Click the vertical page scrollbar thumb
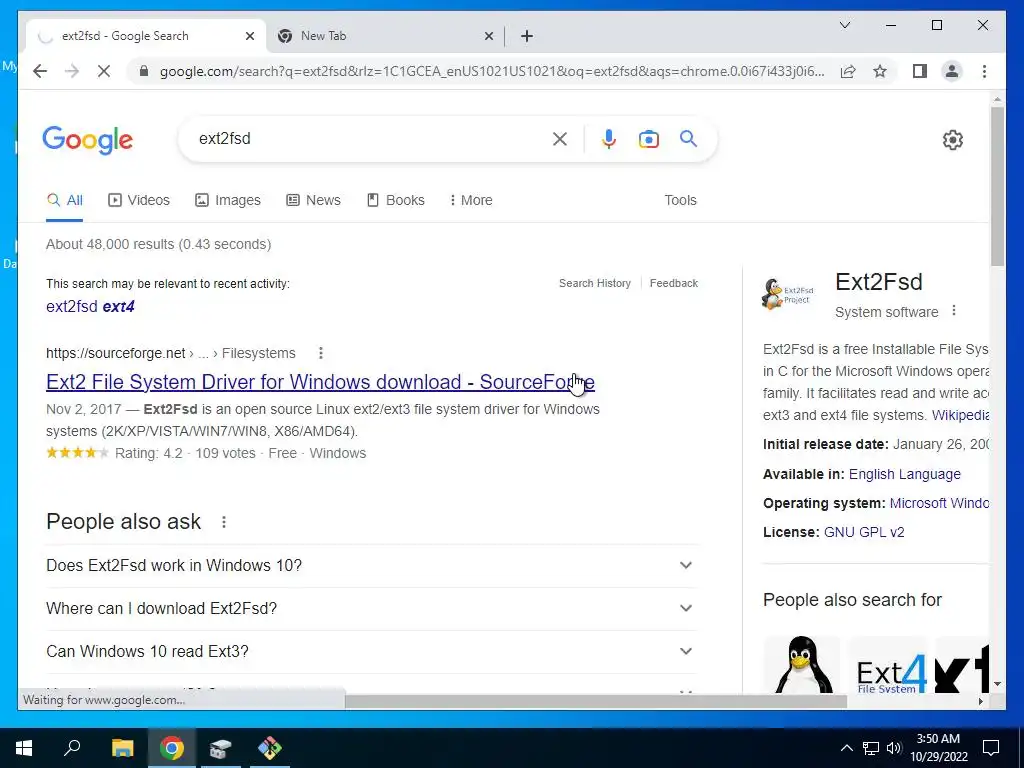 (997, 186)
